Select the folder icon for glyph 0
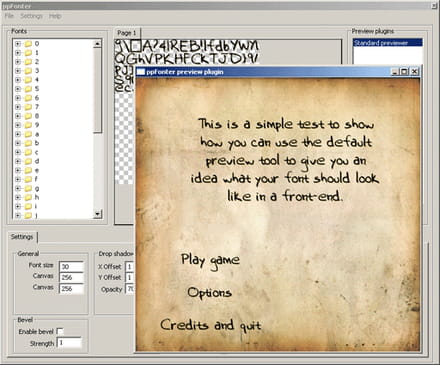 pyautogui.click(x=28, y=44)
